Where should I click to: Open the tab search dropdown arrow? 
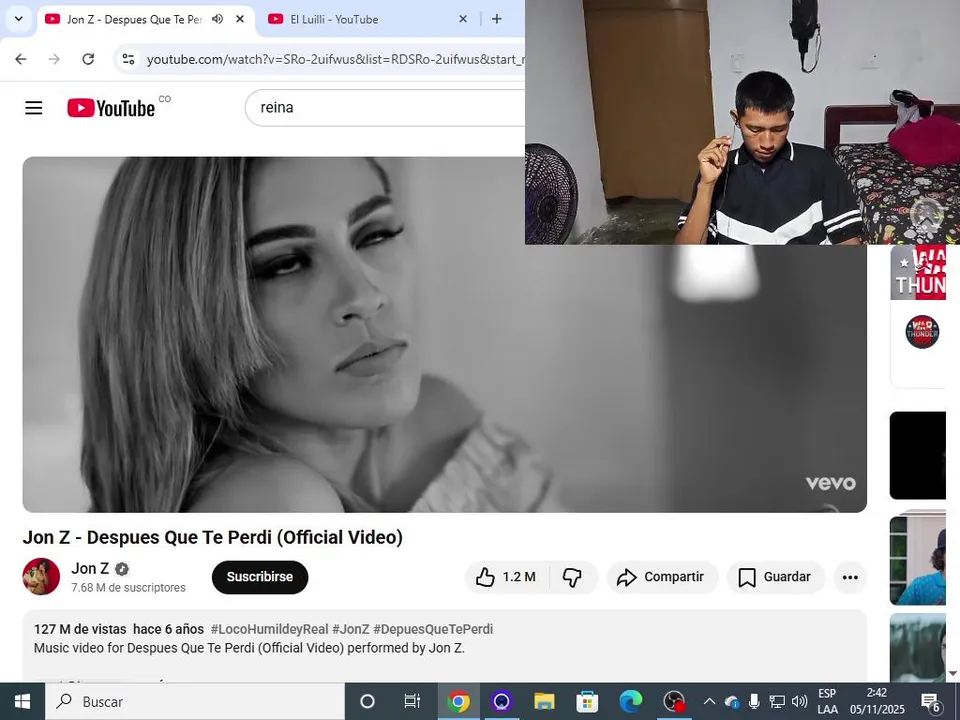[18, 19]
